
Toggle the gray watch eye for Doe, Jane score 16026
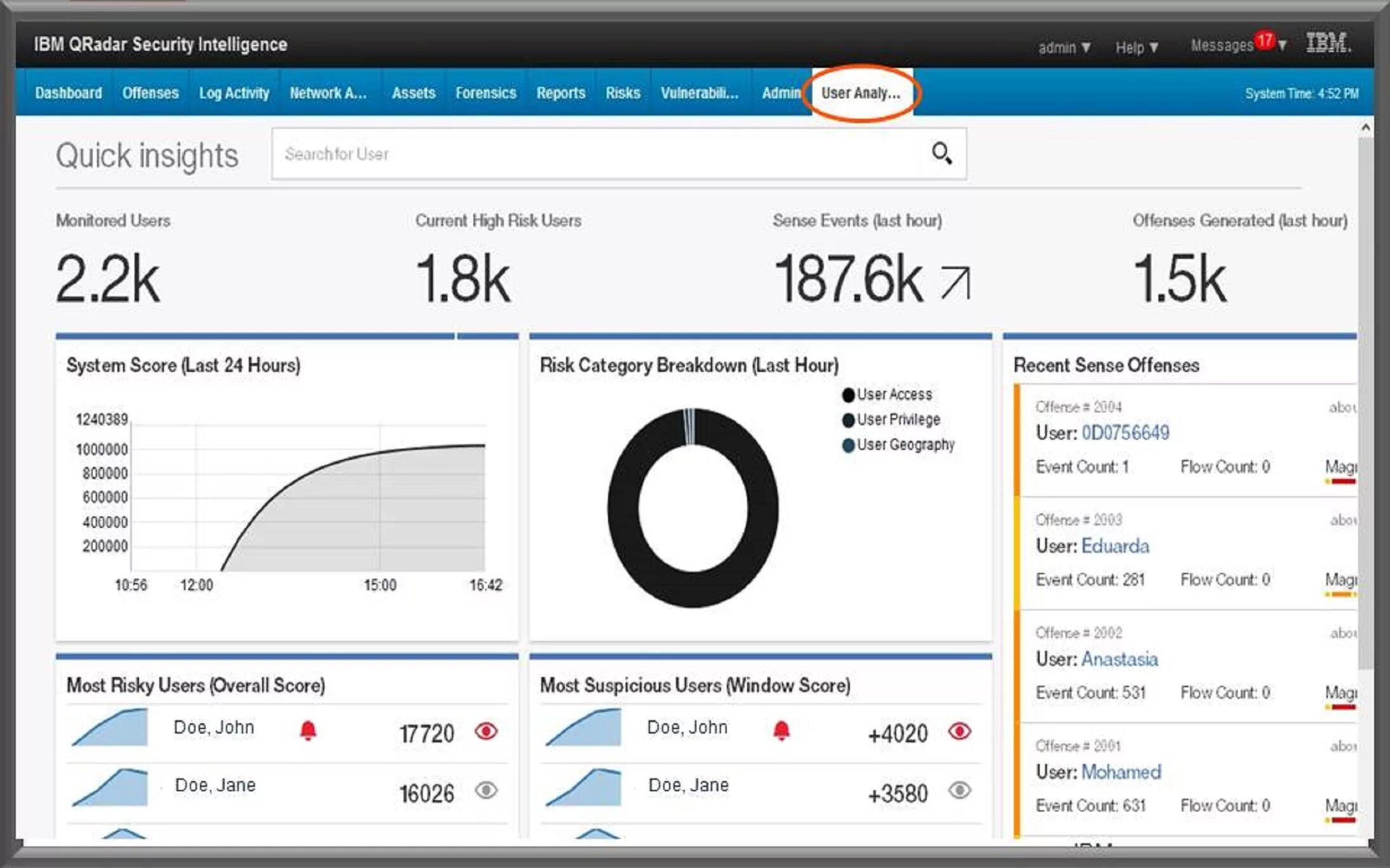[x=486, y=791]
